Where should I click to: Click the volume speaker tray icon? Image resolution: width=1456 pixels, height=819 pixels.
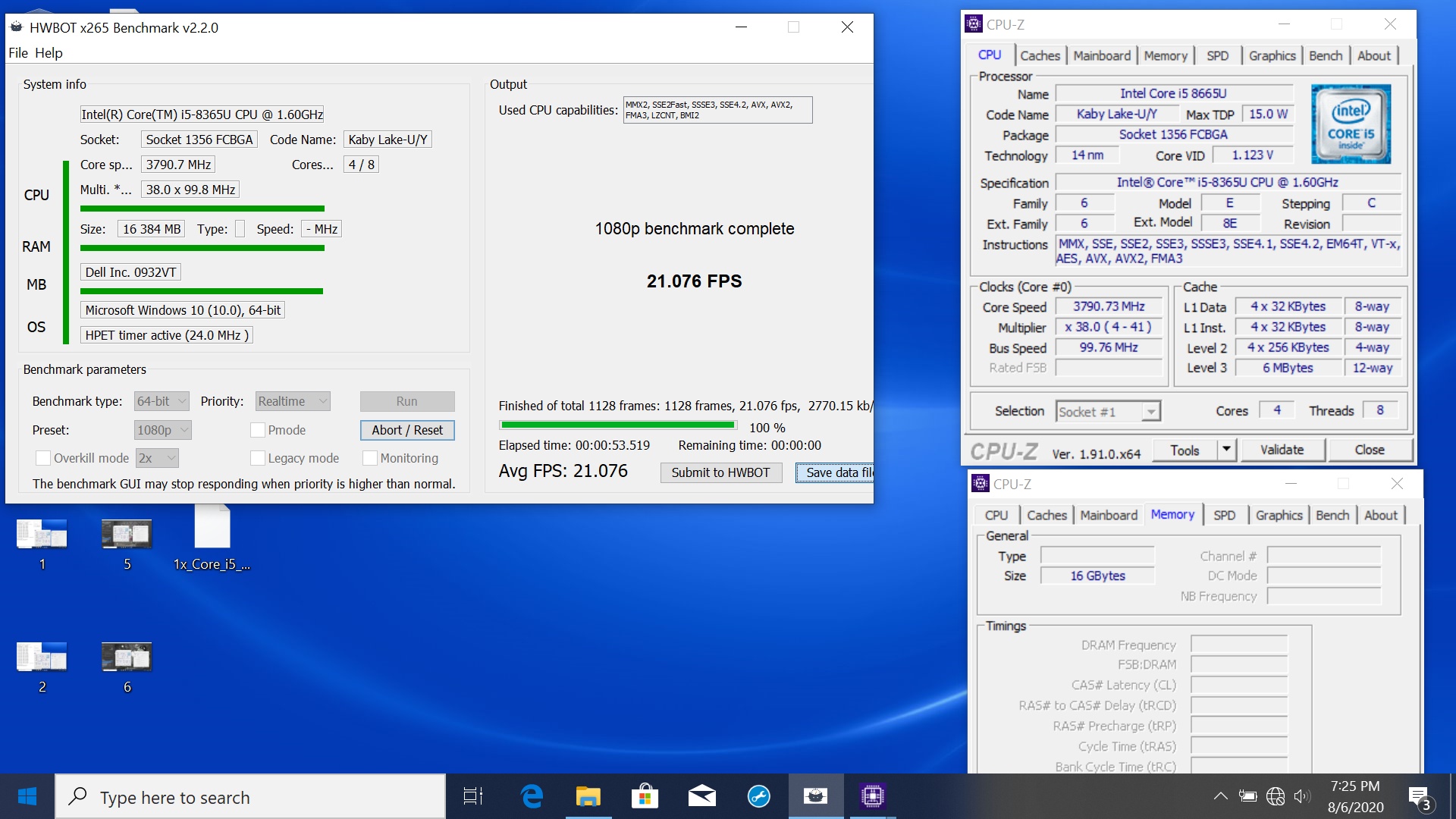pyautogui.click(x=1302, y=796)
